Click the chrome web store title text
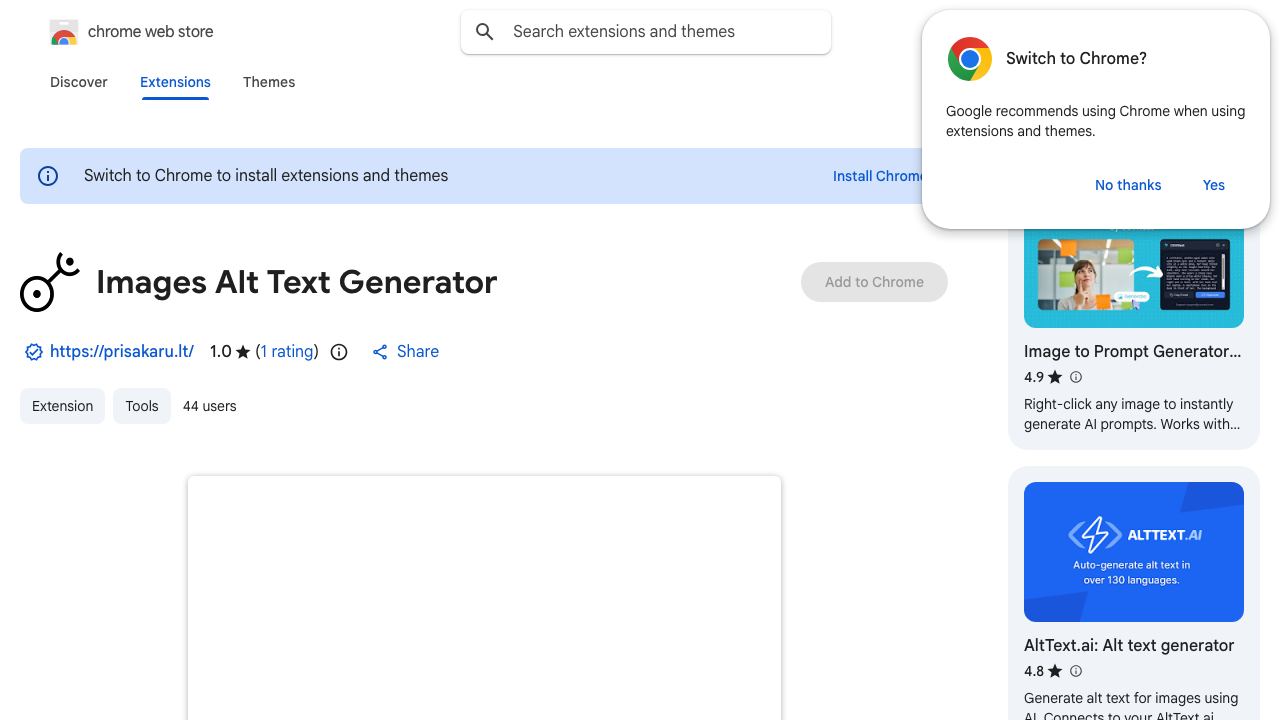The width and height of the screenshot is (1280, 720). [151, 32]
